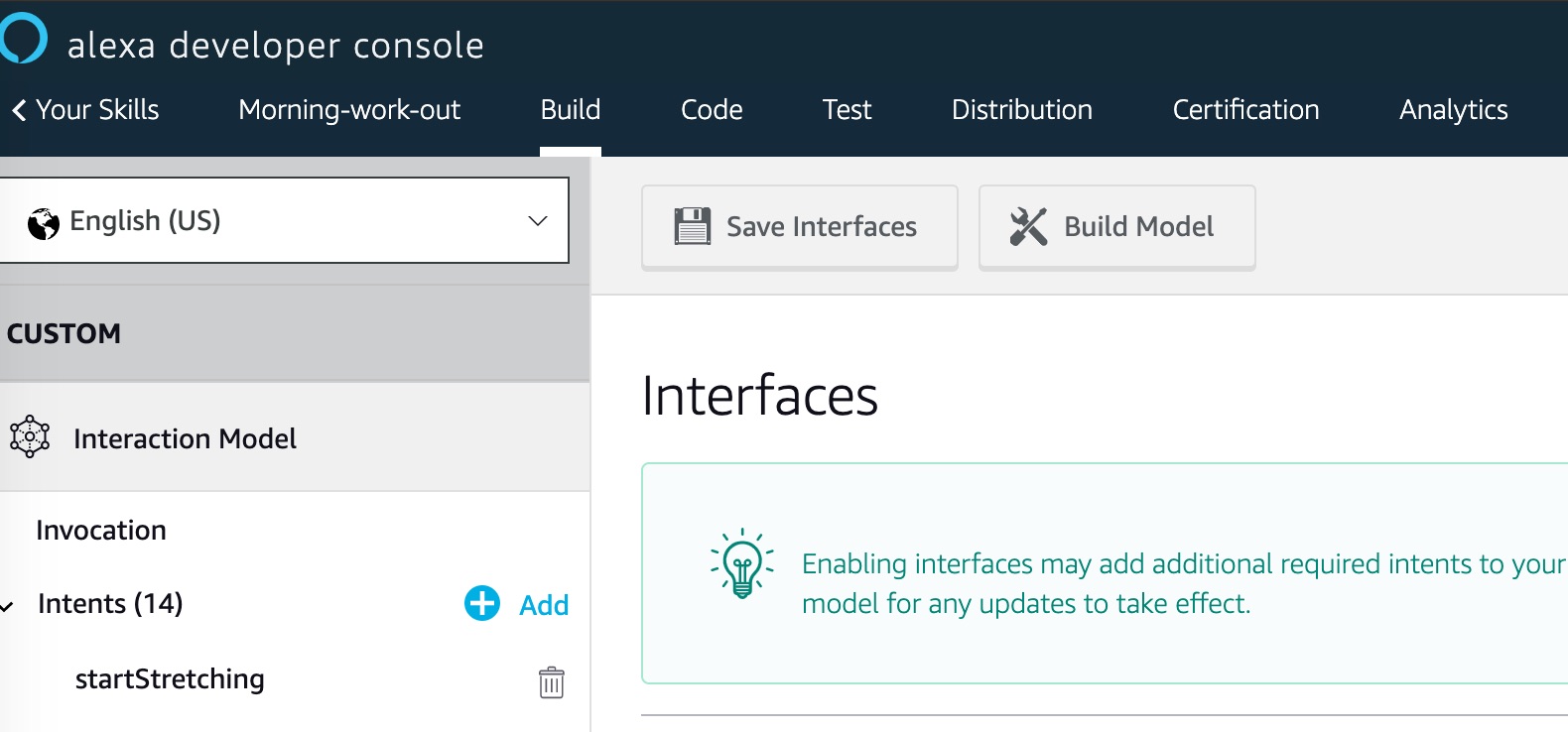
Task: Click the floppy disk save icon
Action: (692, 226)
